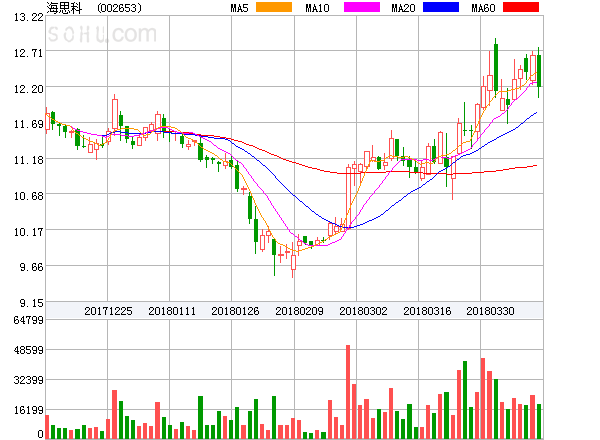Click the MA60 legend label
Image resolution: width=600 pixels, height=440 pixels.
(x=483, y=8)
